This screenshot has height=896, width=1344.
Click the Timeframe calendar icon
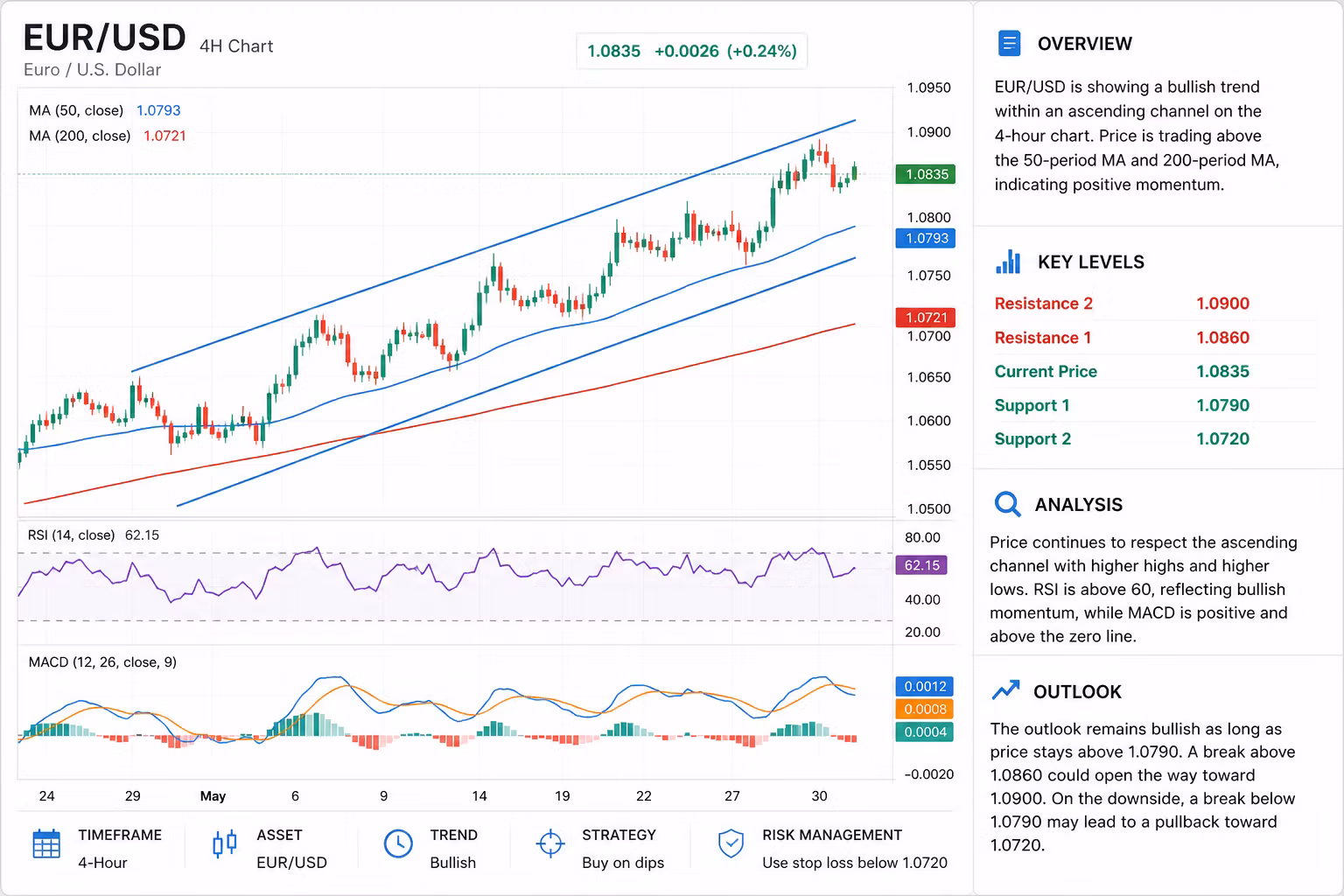tap(46, 844)
